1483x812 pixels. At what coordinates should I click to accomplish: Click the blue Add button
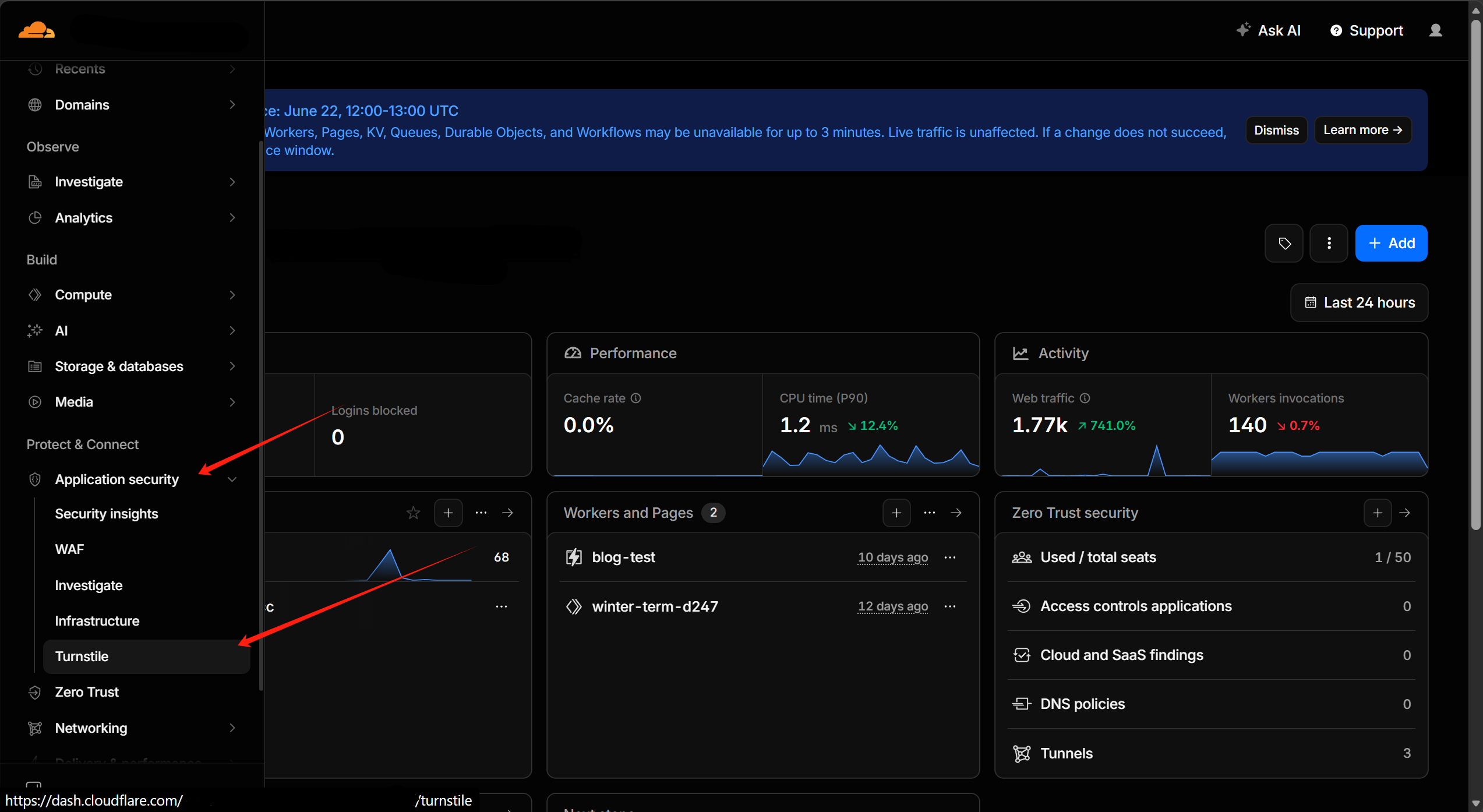[1391, 243]
